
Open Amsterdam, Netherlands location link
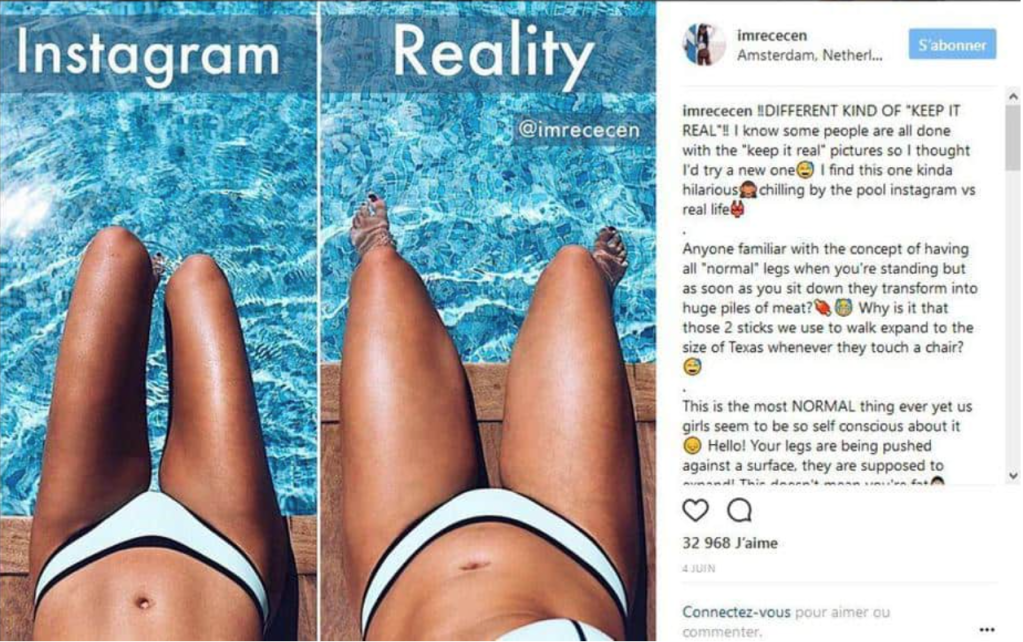pos(810,55)
